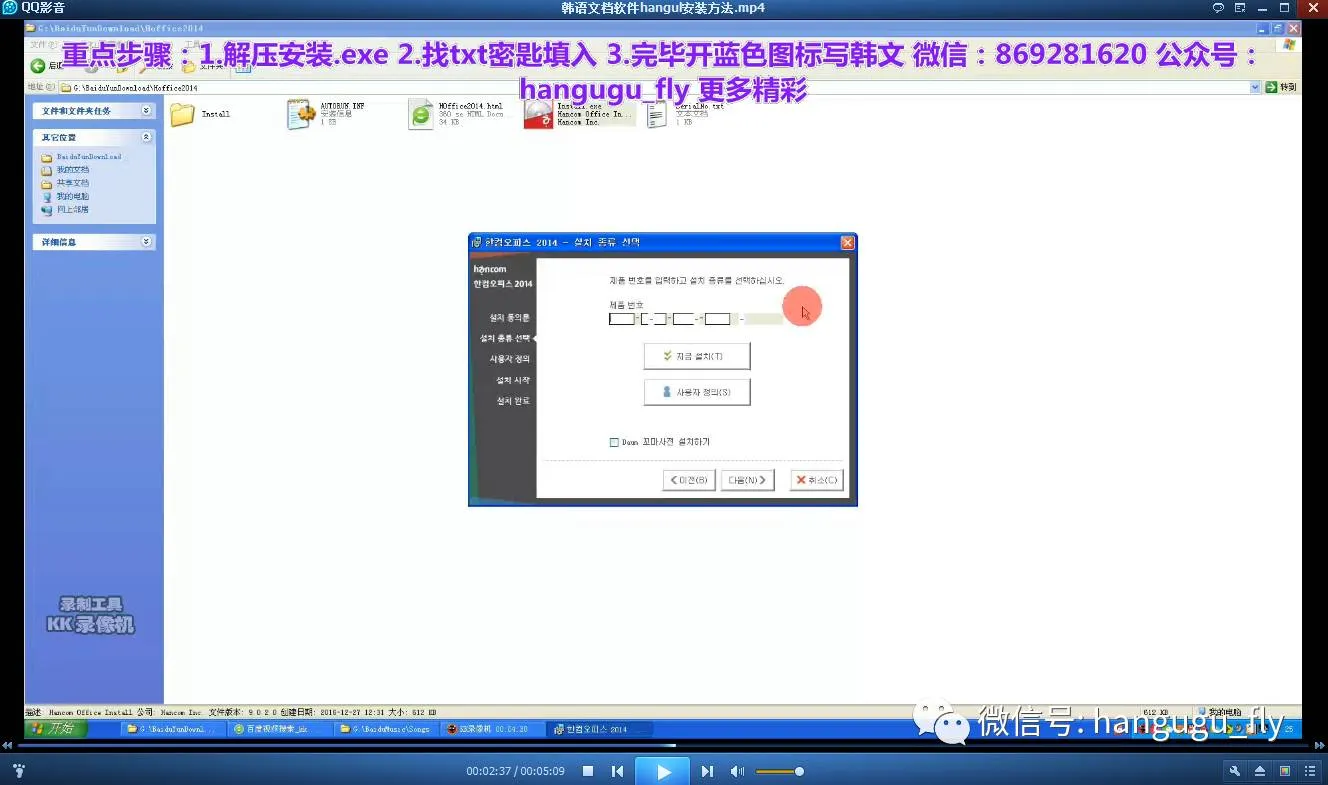
Task: Play the video in QQ Player
Action: click(x=664, y=771)
